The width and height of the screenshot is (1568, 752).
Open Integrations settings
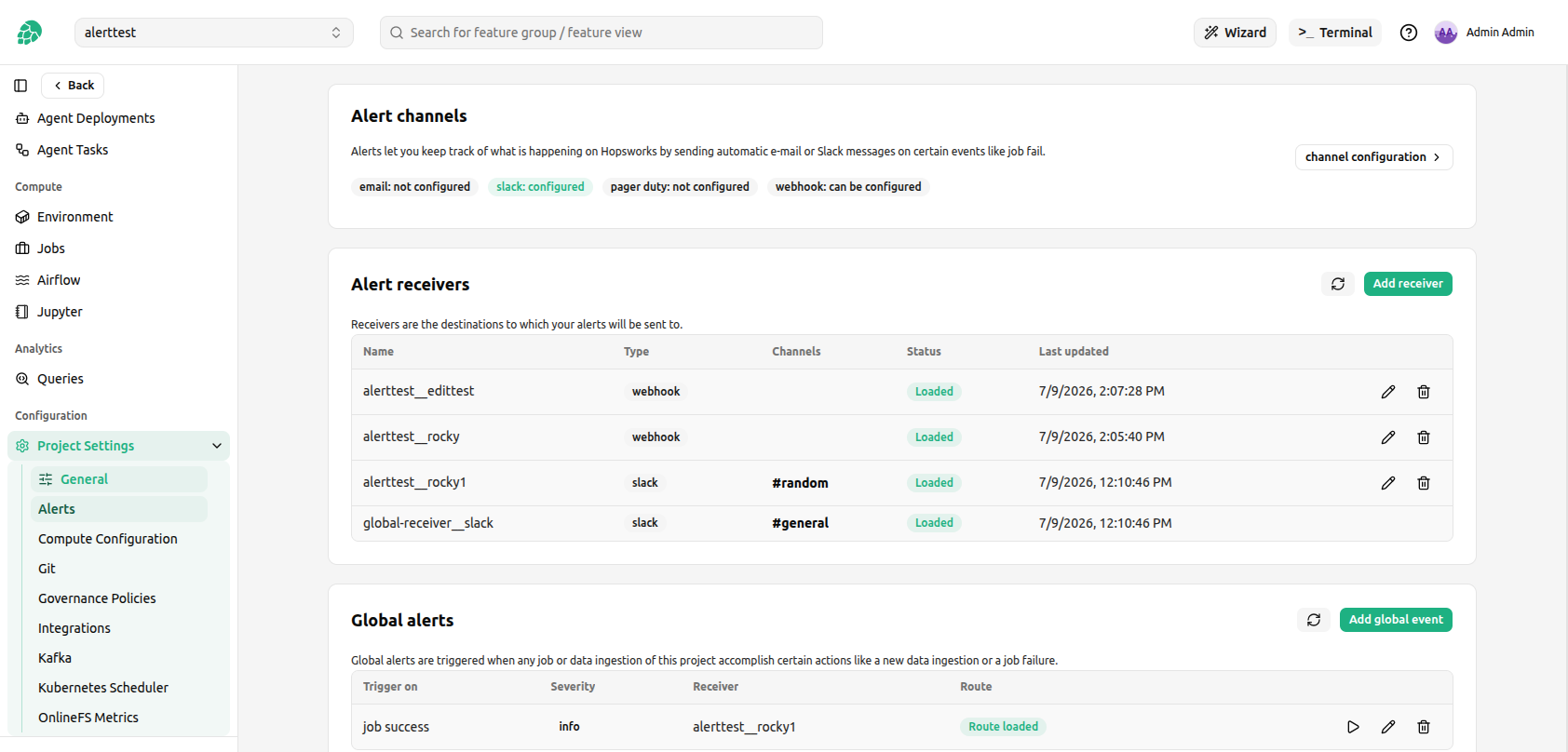click(x=74, y=628)
